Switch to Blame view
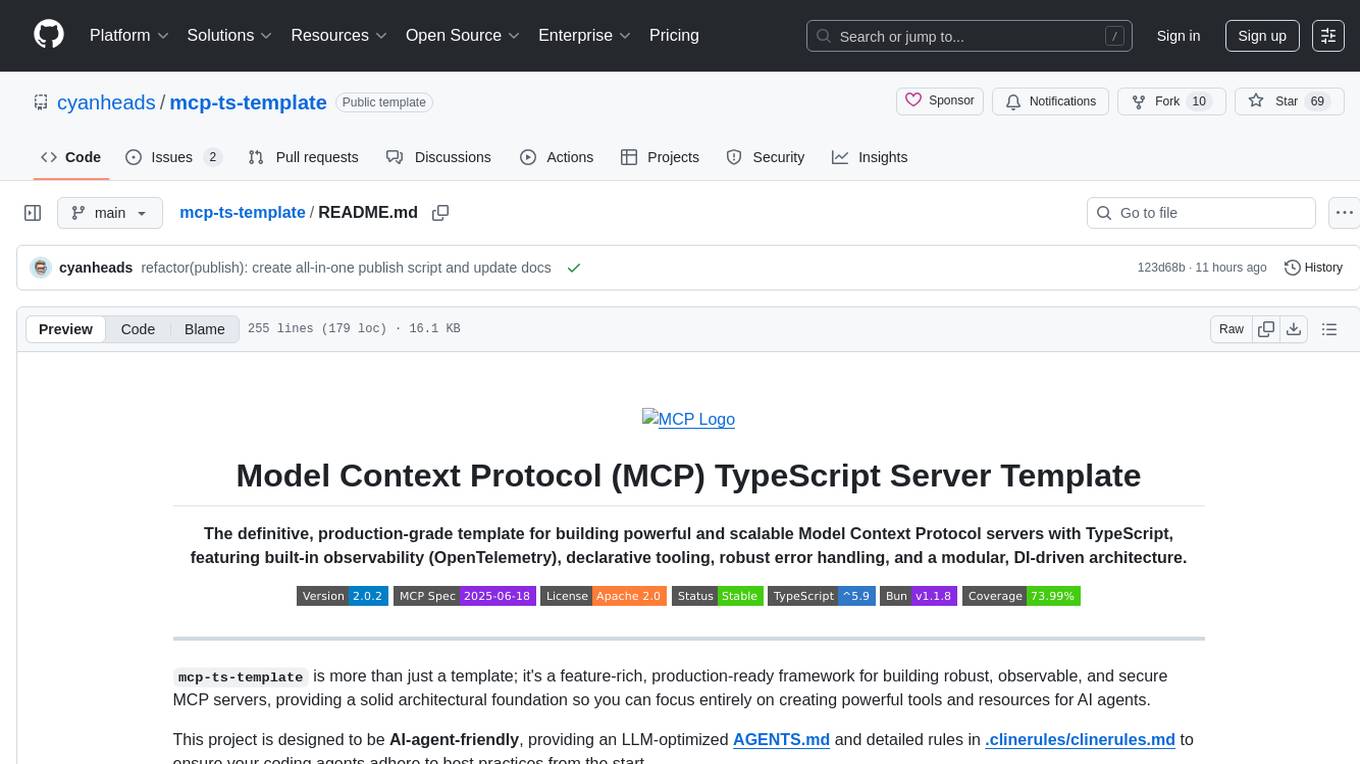This screenshot has width=1360, height=764. coord(204,329)
